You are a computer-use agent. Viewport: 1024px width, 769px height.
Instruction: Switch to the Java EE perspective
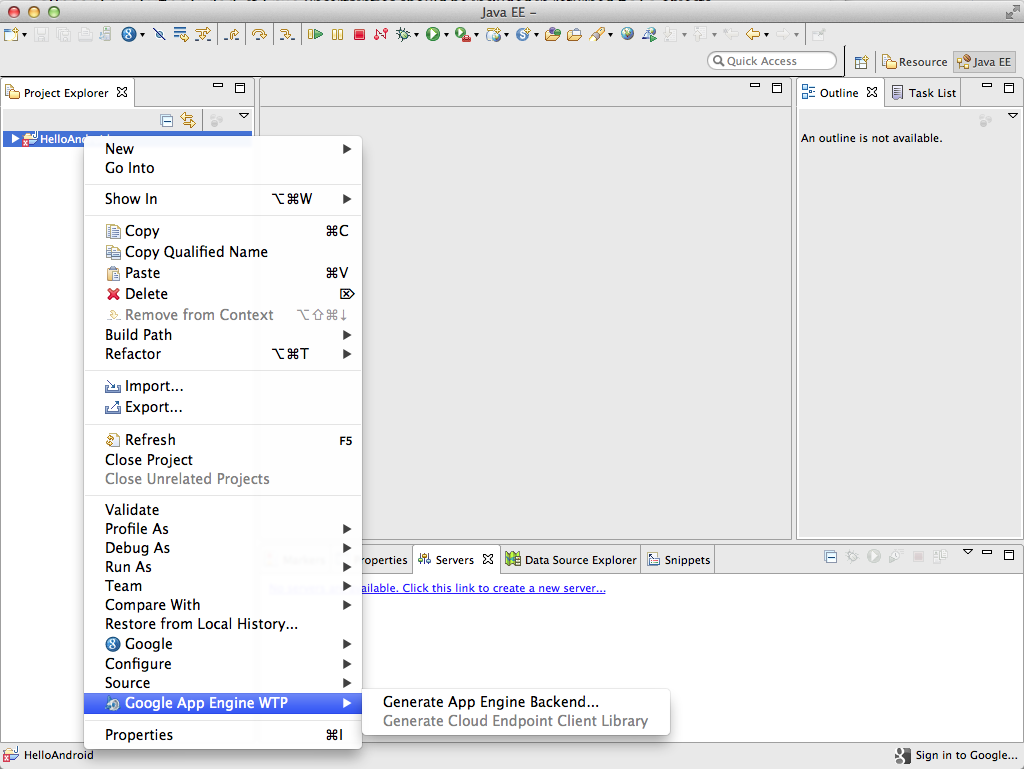(984, 62)
